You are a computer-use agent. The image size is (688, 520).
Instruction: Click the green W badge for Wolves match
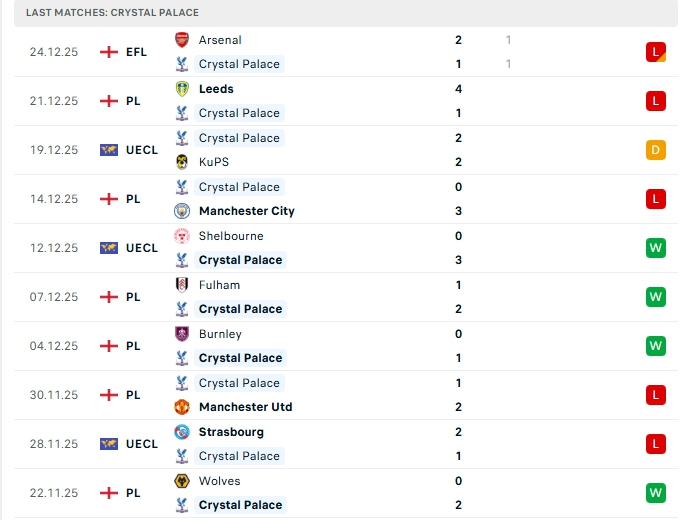(655, 493)
